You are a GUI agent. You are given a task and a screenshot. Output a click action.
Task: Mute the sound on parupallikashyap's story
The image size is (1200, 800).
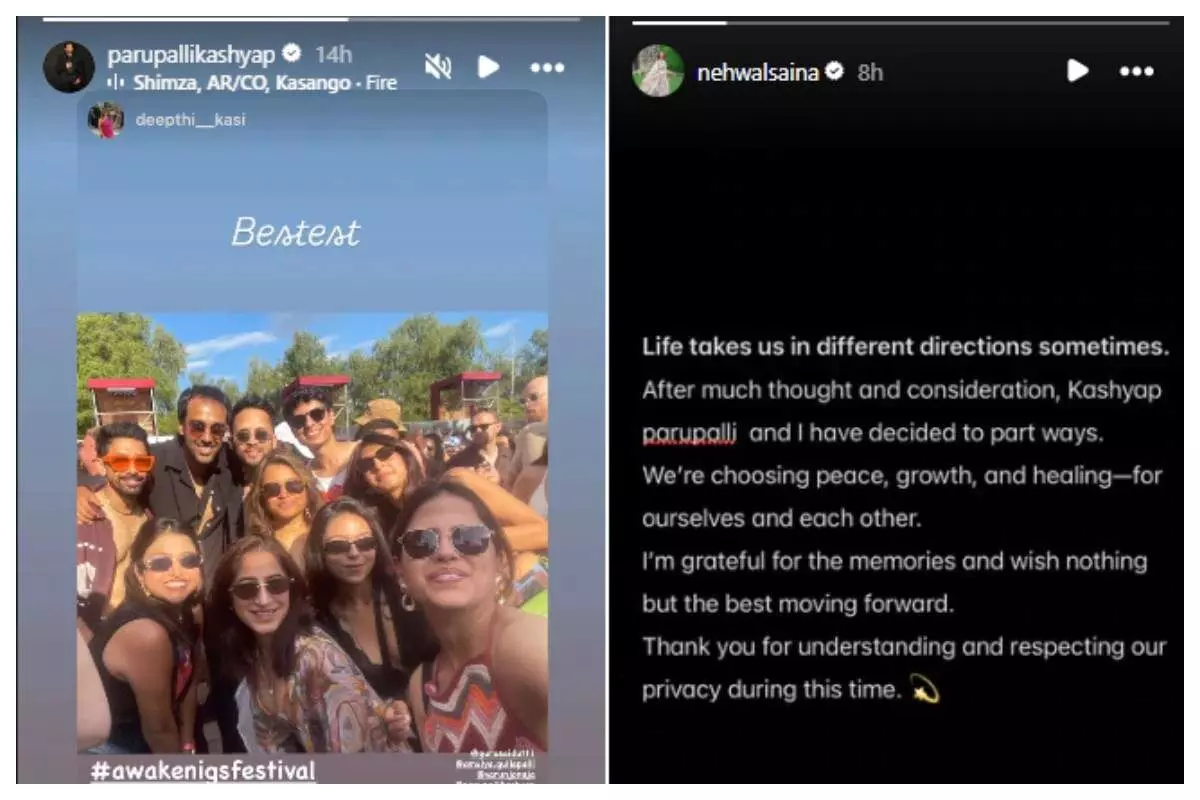437,67
